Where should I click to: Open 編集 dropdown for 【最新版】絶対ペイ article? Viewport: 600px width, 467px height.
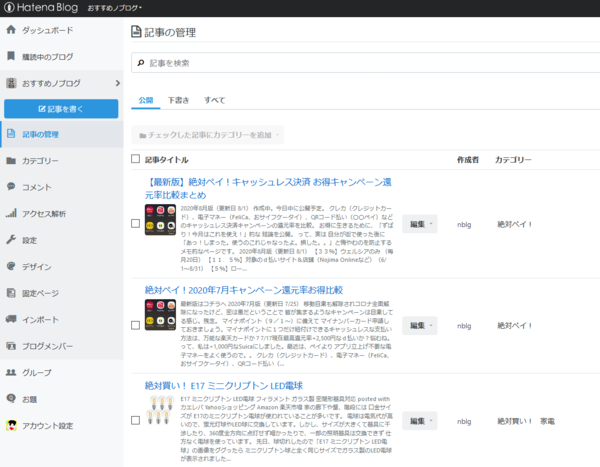pyautogui.click(x=420, y=224)
